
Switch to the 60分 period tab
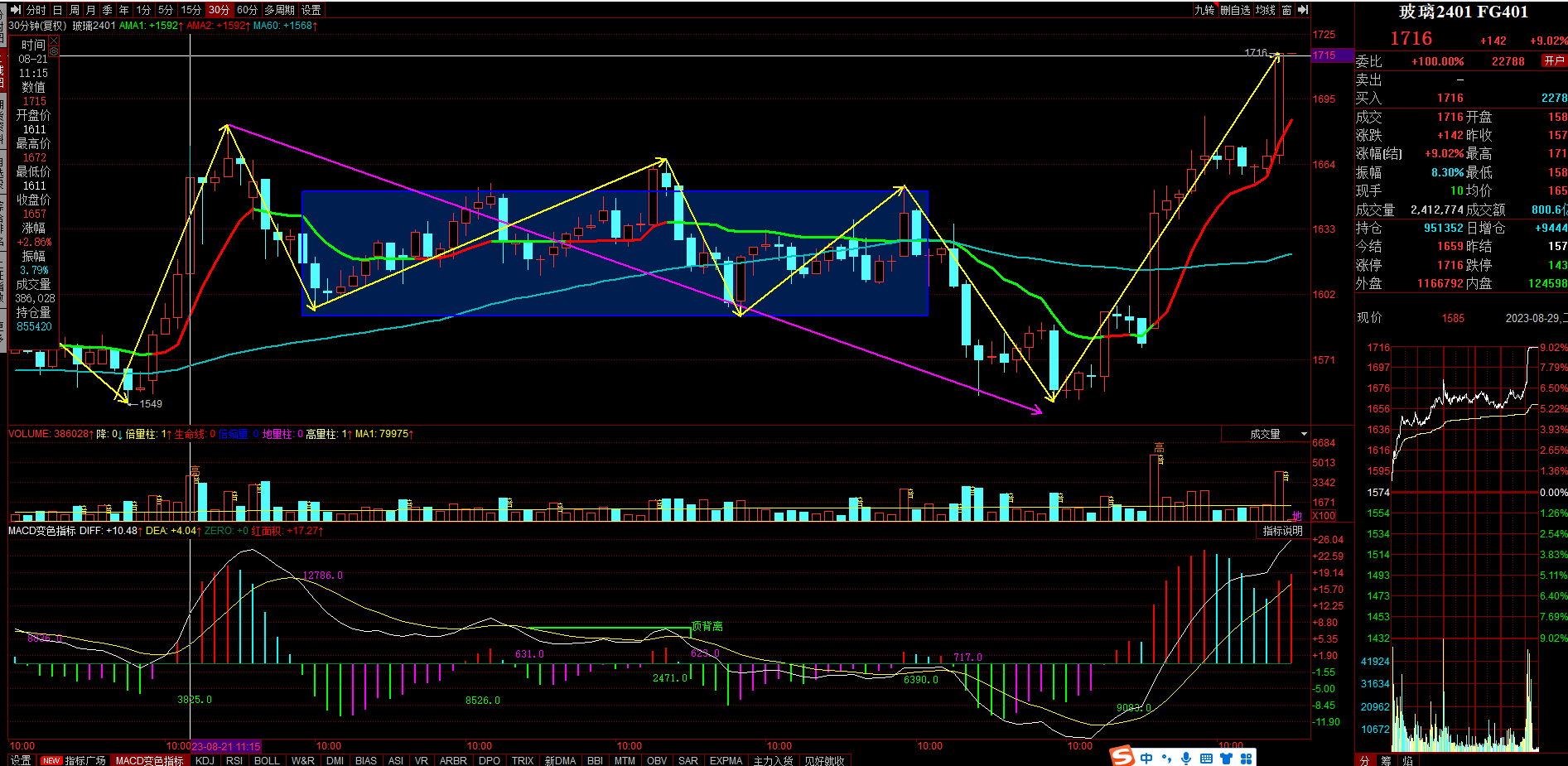[x=247, y=10]
